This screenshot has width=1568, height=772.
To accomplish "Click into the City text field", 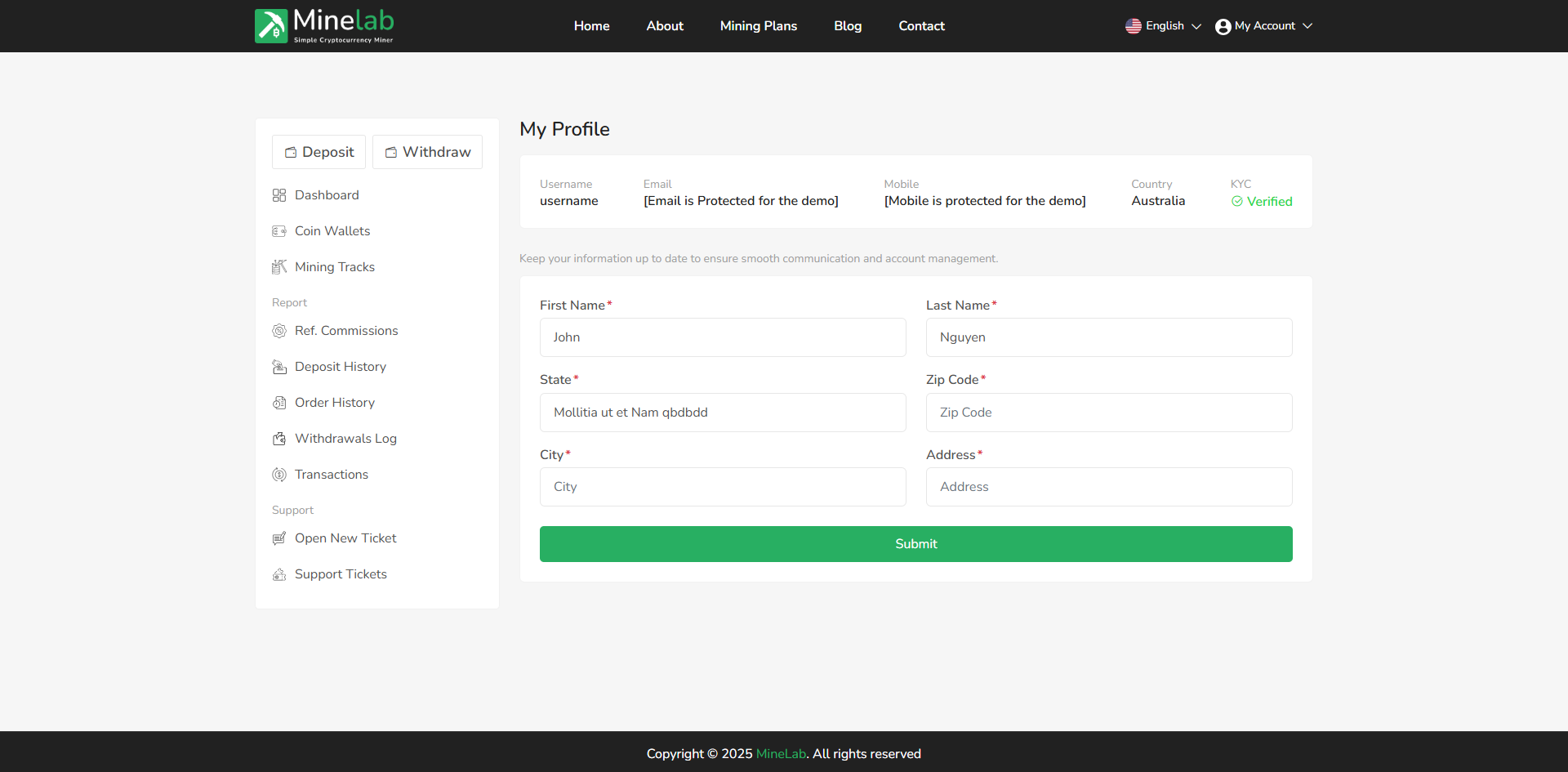I will 722,487.
